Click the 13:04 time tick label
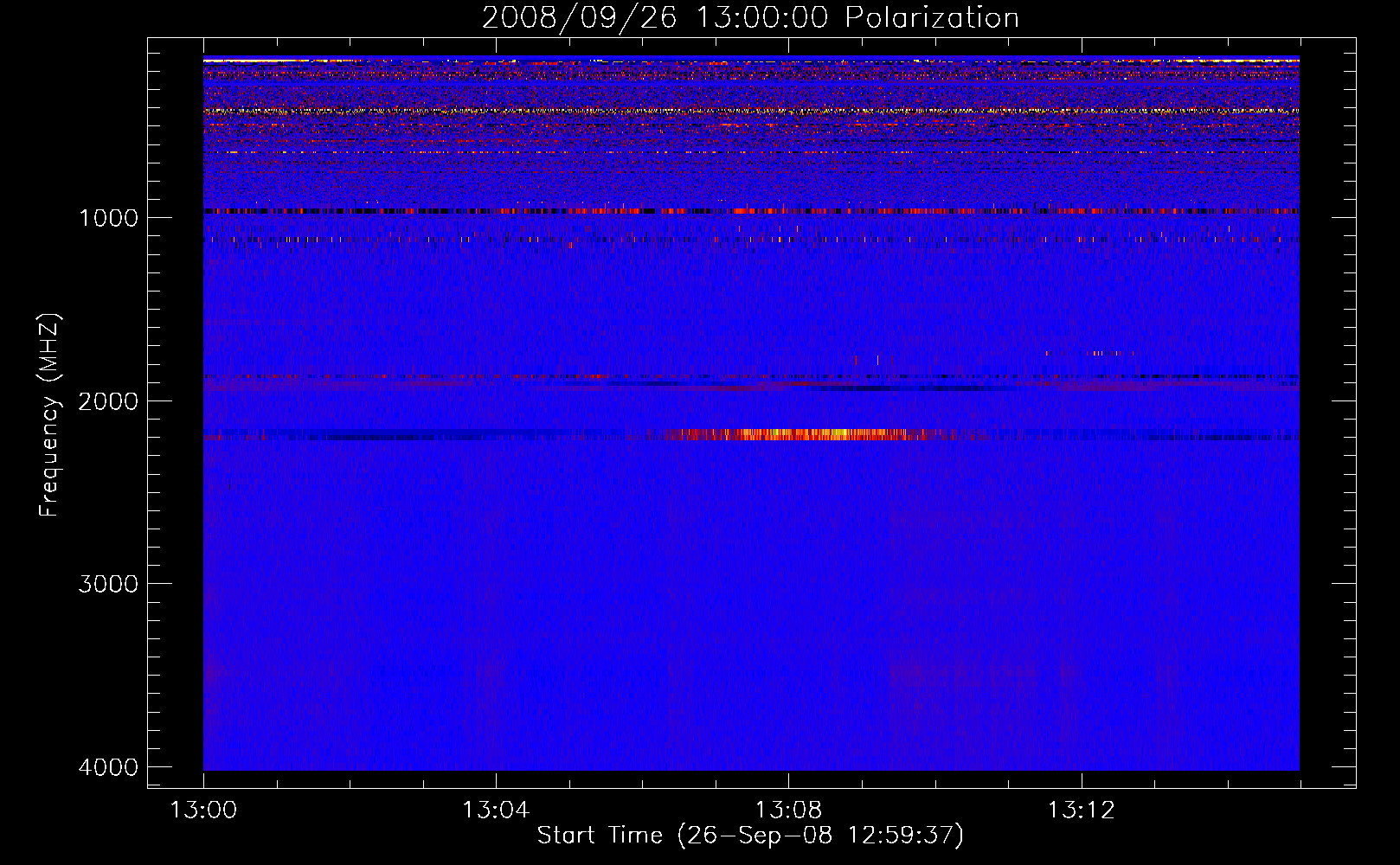 496,811
